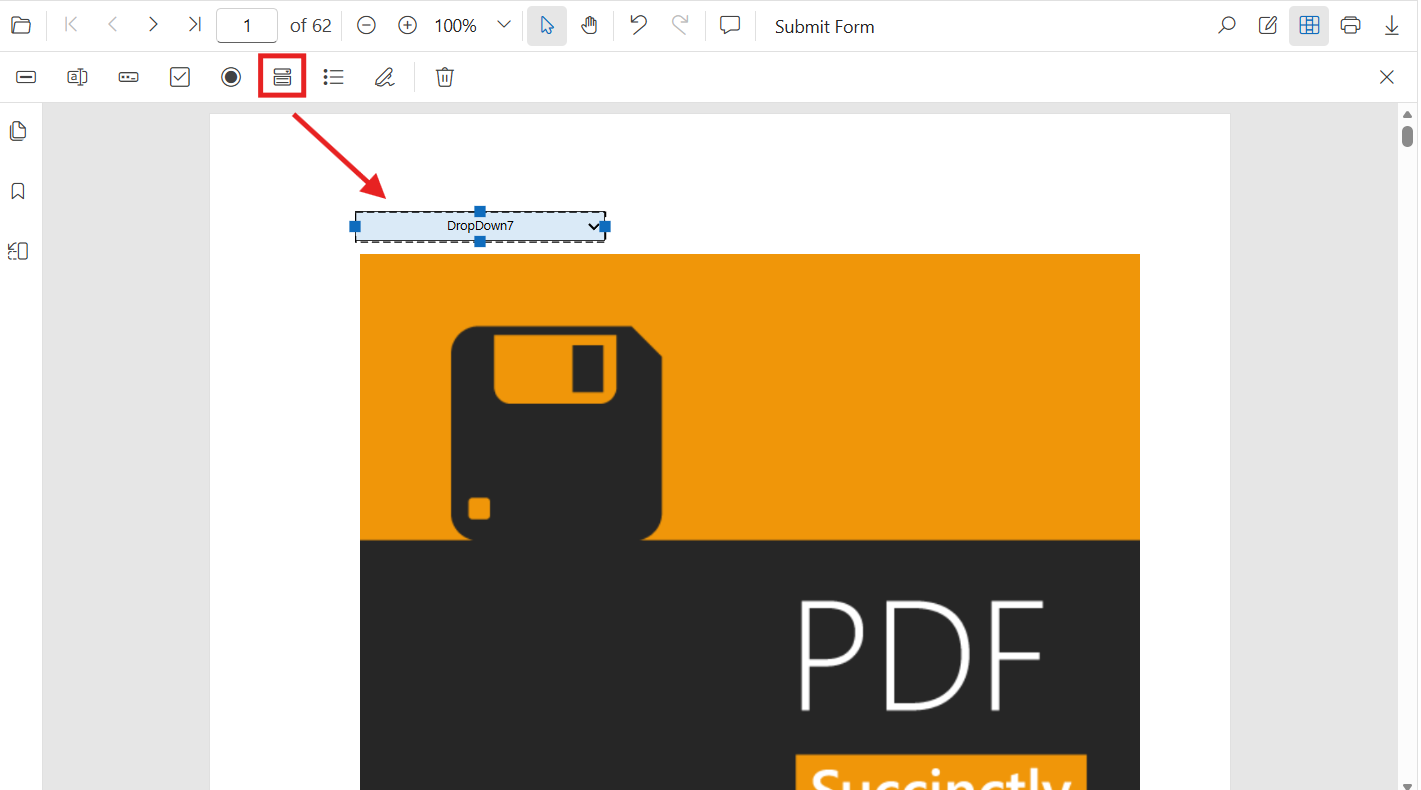
Task: Select the text selection cursor tool
Action: 547,26
